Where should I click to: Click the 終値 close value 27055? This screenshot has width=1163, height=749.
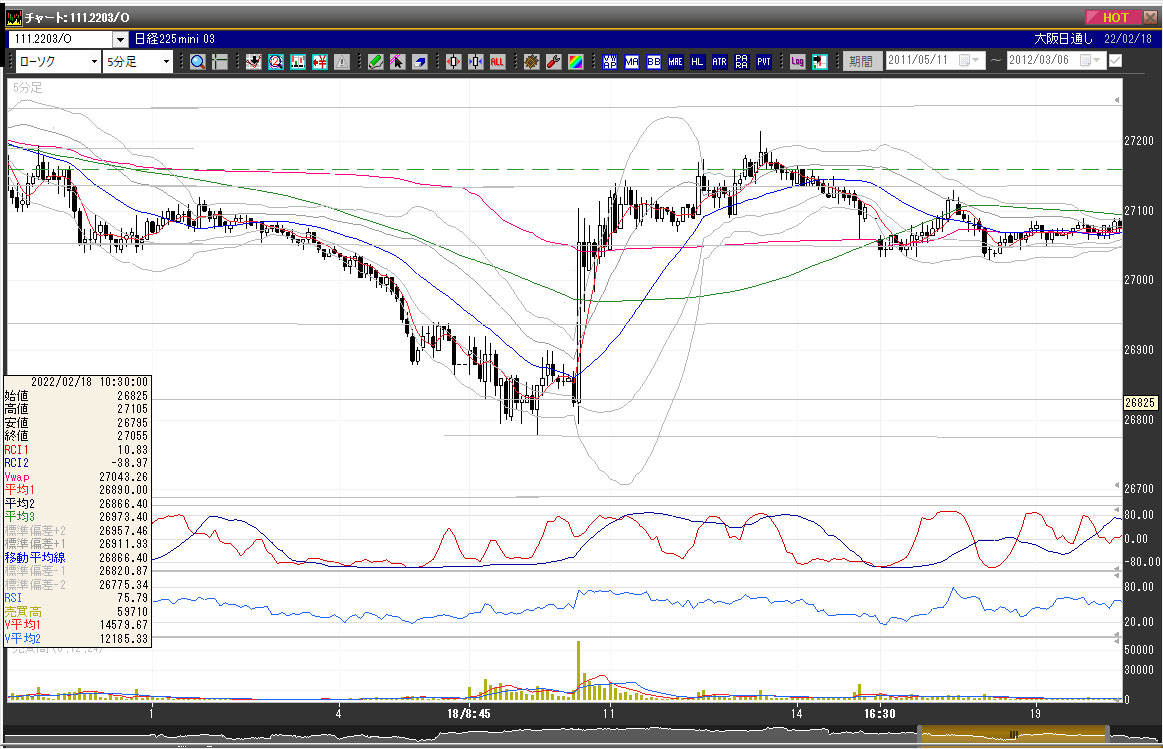pos(133,436)
